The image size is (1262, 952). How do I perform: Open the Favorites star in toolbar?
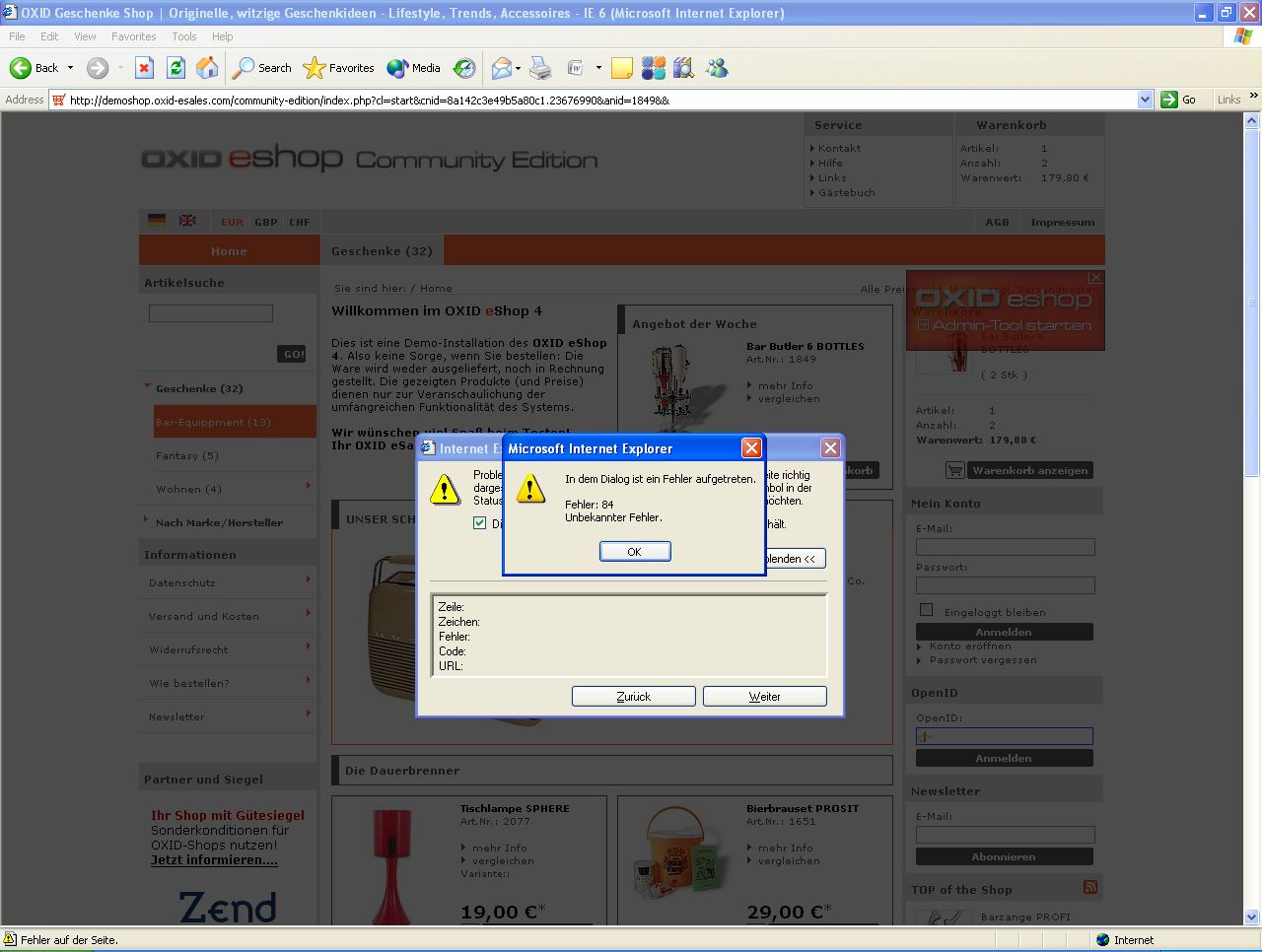pyautogui.click(x=315, y=68)
